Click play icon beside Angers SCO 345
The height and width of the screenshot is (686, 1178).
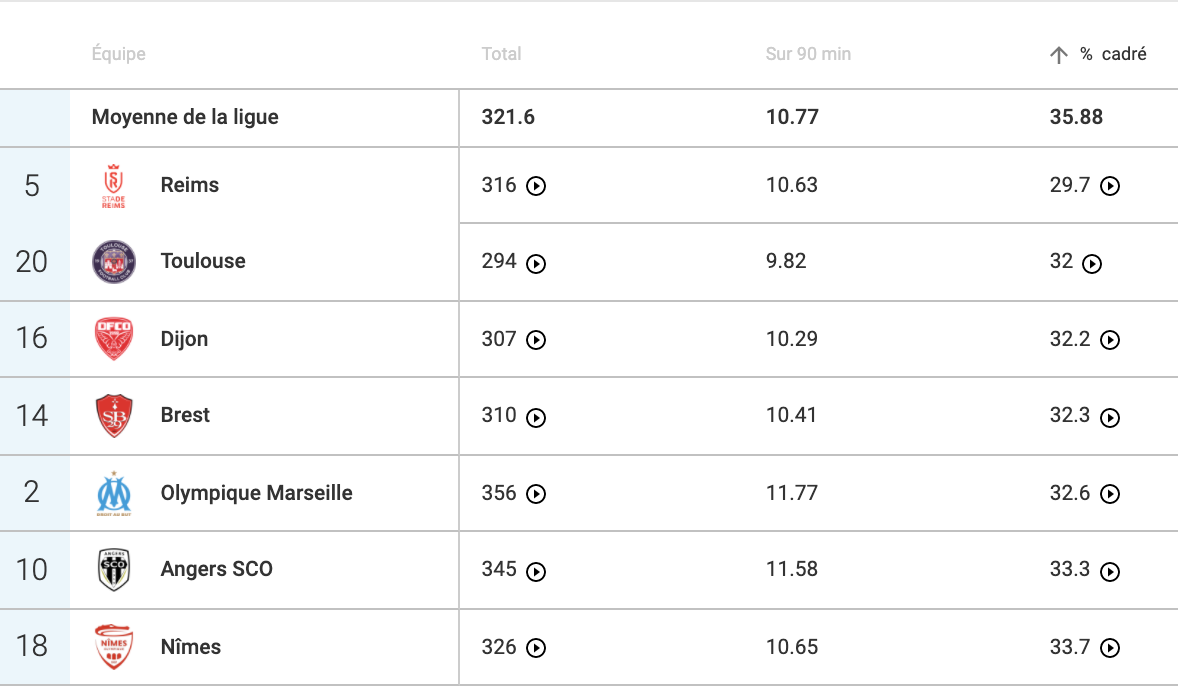(x=536, y=572)
